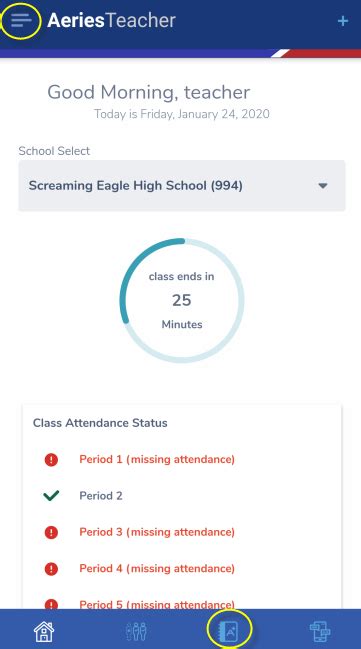Click Period 2 green checkmark icon
Image resolution: width=361 pixels, height=649 pixels.
[51, 495]
